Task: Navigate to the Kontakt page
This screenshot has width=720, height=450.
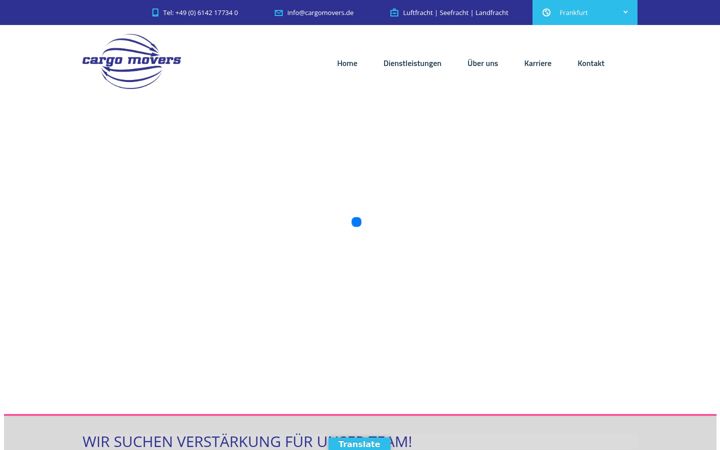Action: (x=591, y=63)
